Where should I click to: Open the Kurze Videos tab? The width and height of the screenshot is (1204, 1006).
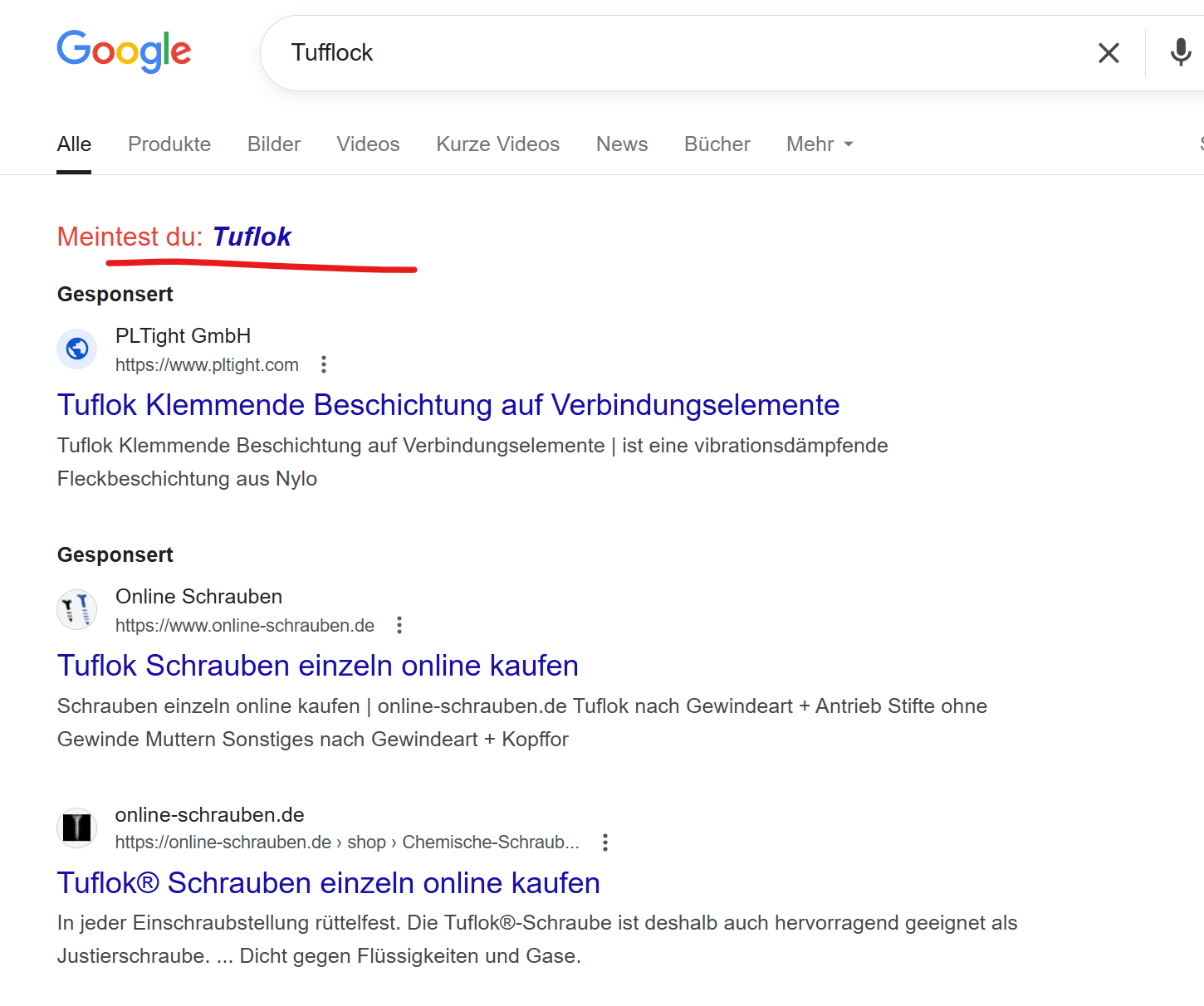pos(498,144)
